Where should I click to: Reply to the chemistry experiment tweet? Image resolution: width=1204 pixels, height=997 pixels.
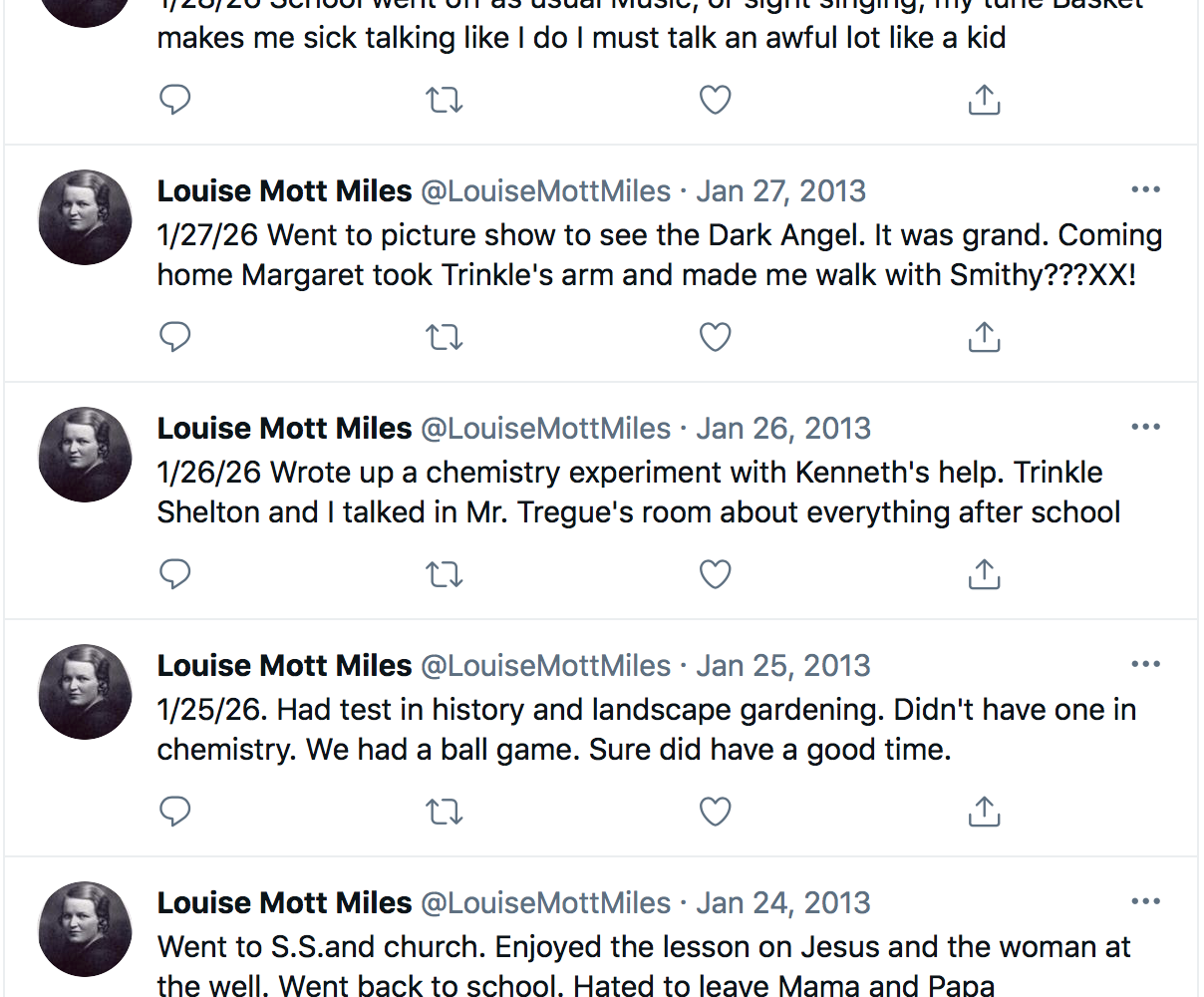click(175, 574)
